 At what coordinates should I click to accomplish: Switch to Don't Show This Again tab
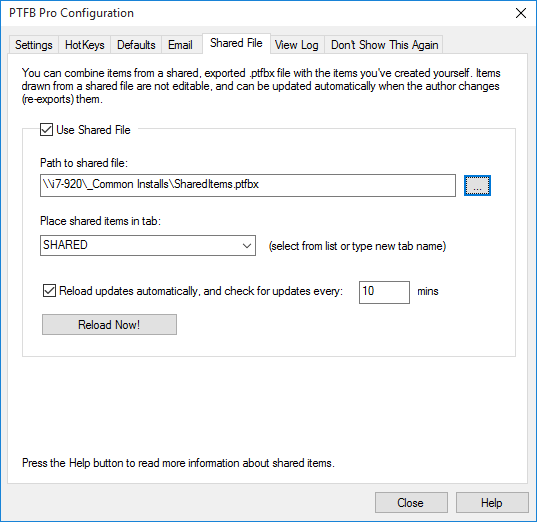(384, 45)
